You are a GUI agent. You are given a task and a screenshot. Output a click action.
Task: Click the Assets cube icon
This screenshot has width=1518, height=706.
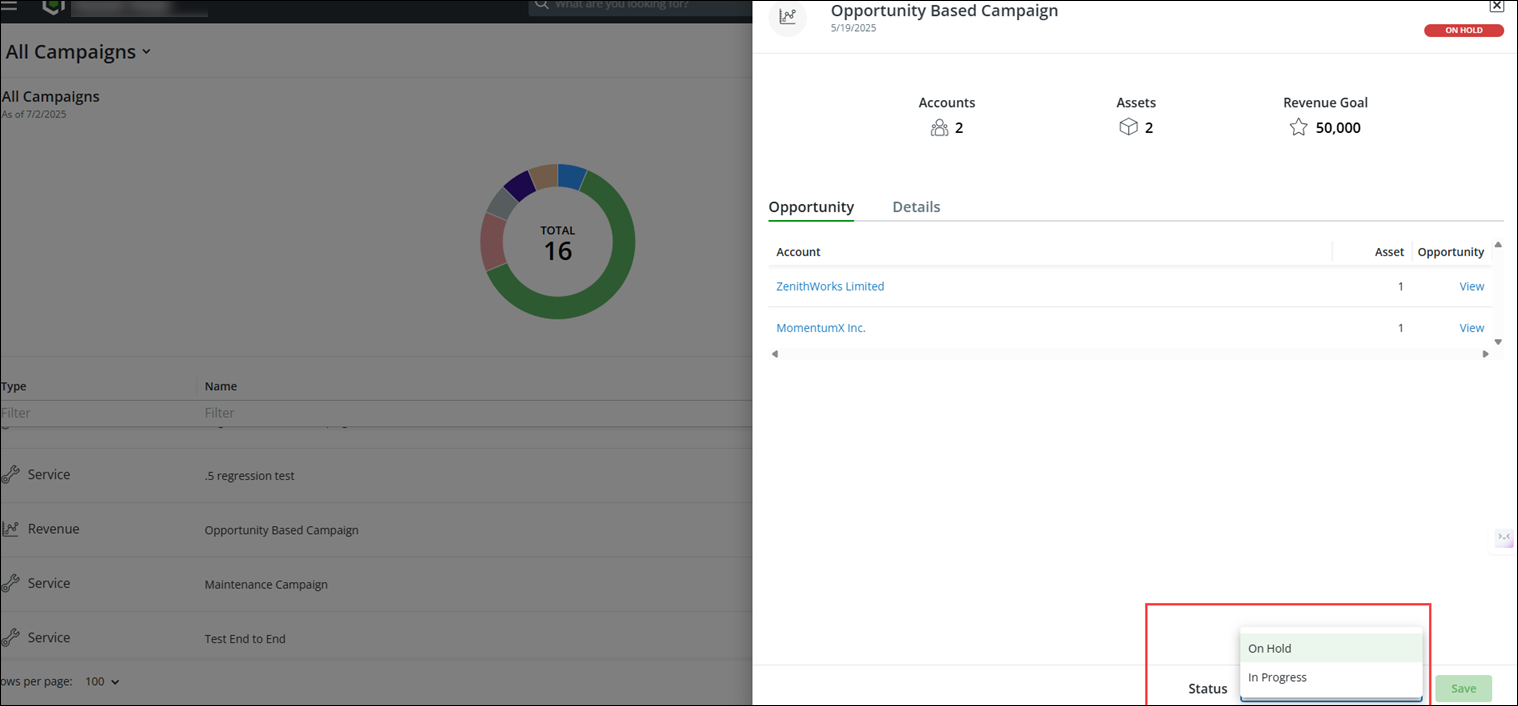coord(1128,127)
